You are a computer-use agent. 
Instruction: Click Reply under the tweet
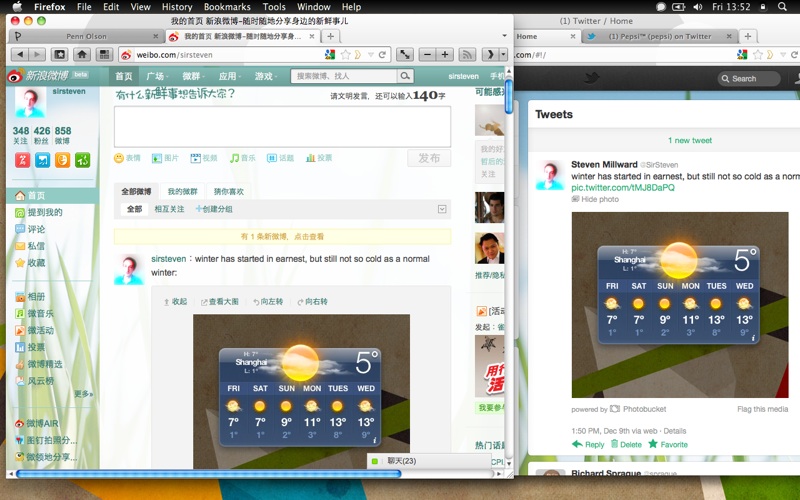point(588,444)
